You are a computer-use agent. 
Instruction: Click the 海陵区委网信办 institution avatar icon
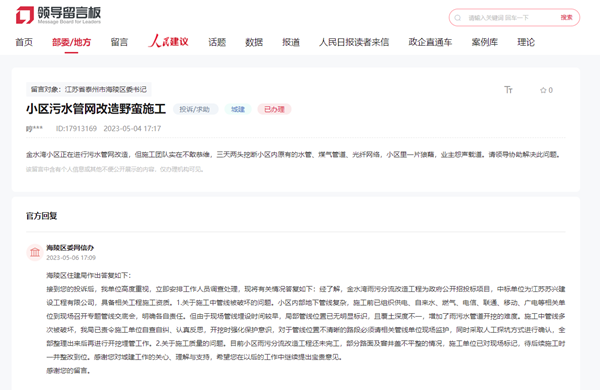point(35,252)
